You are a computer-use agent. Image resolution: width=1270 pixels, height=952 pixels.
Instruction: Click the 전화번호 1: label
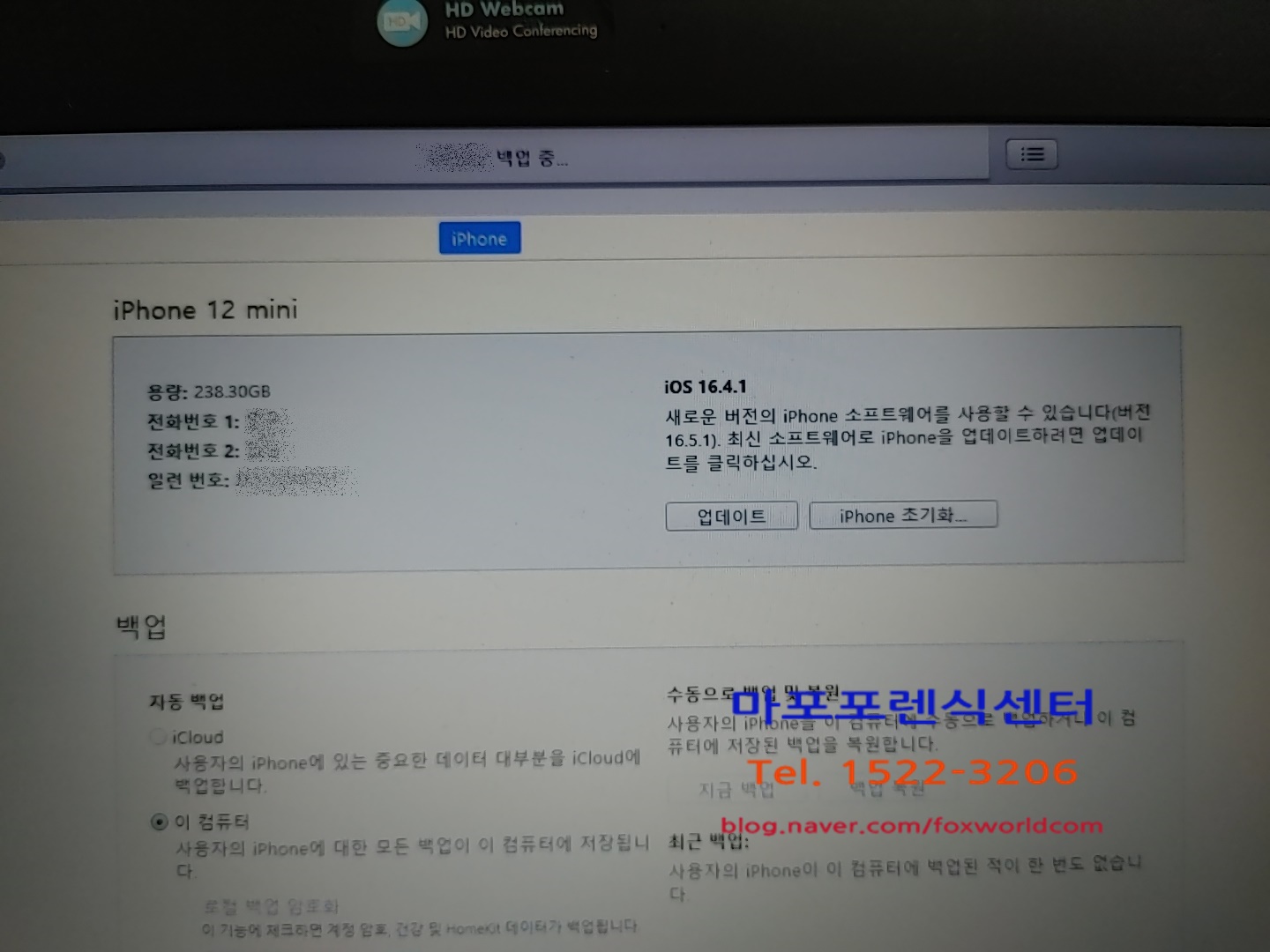click(193, 421)
